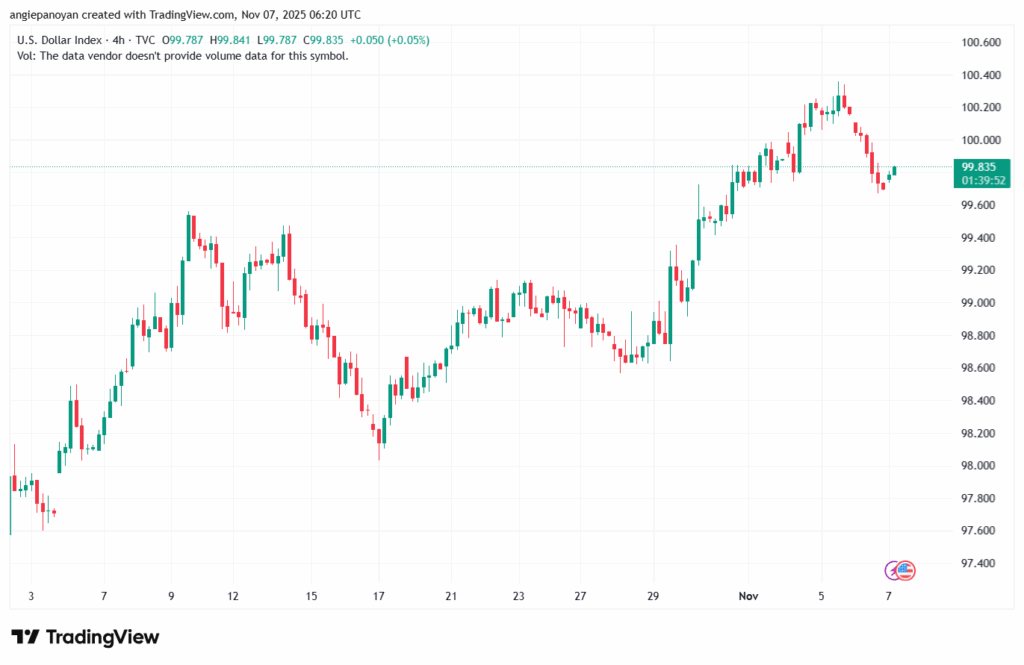Viewport: 1024px width, 665px height.
Task: Click the TradingView.com attribution text
Action: [x=190, y=14]
